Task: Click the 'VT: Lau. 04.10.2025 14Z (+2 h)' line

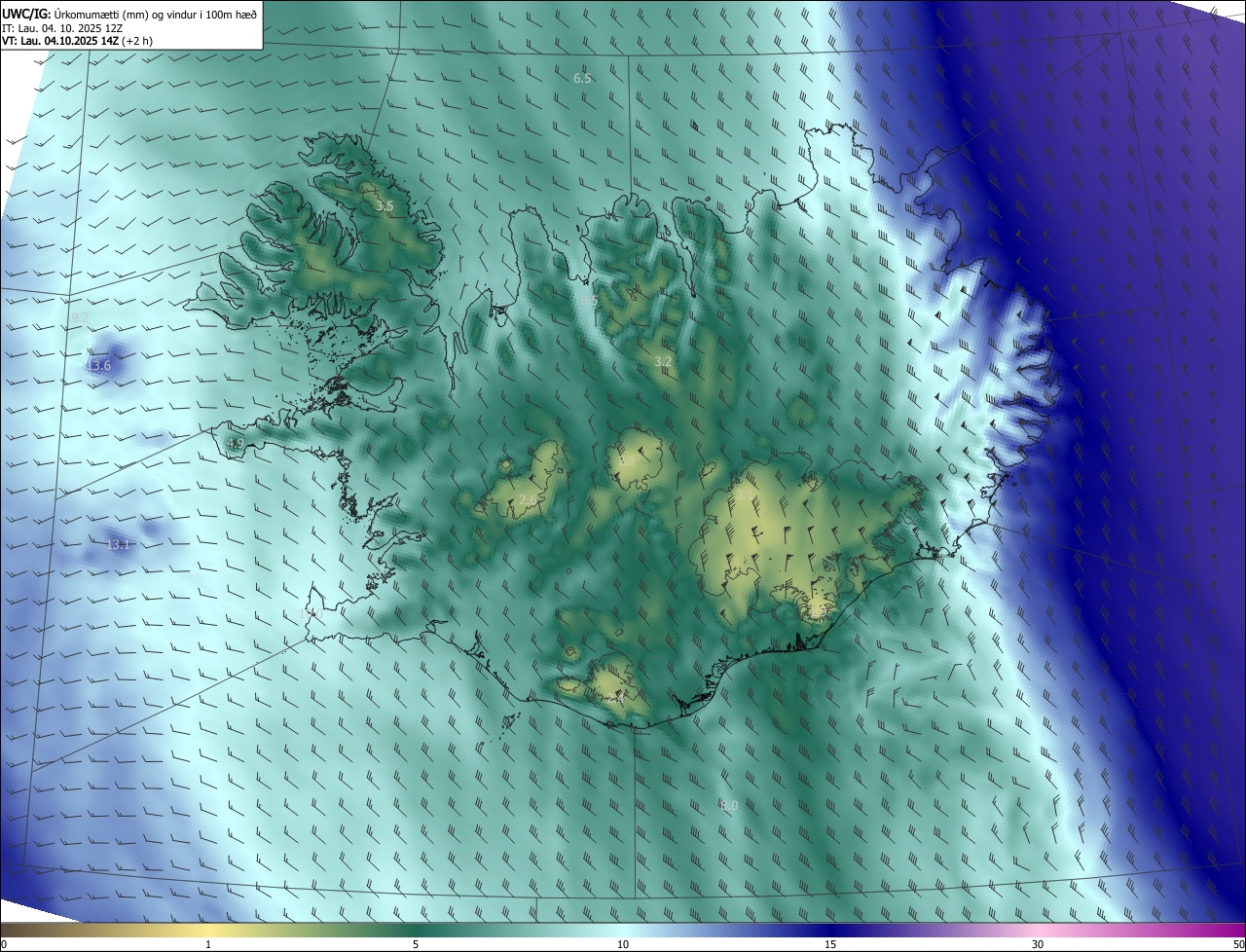Action: 78,41
